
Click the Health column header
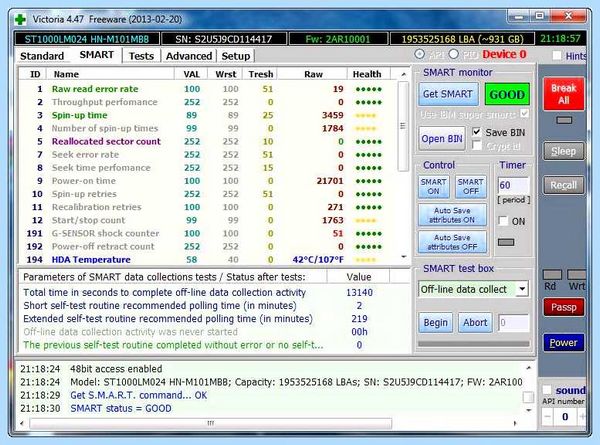tap(367, 74)
